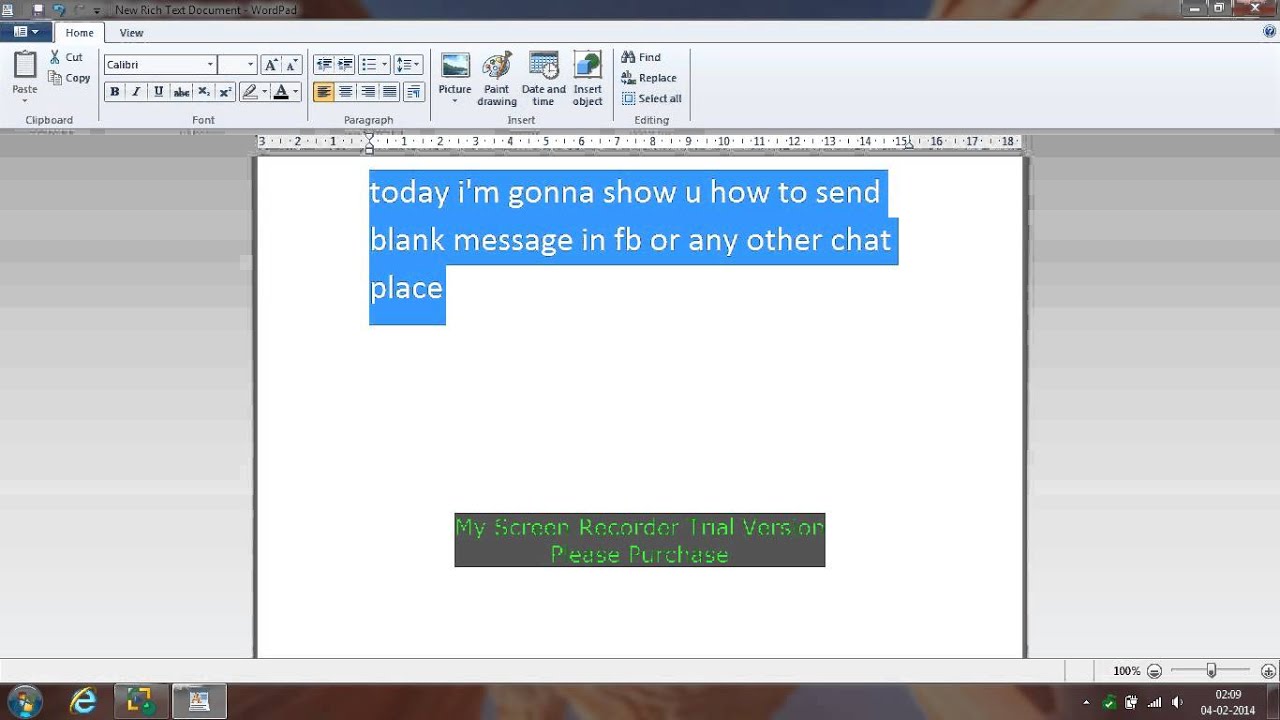
Task: Copy the selected text
Action: click(x=70, y=78)
